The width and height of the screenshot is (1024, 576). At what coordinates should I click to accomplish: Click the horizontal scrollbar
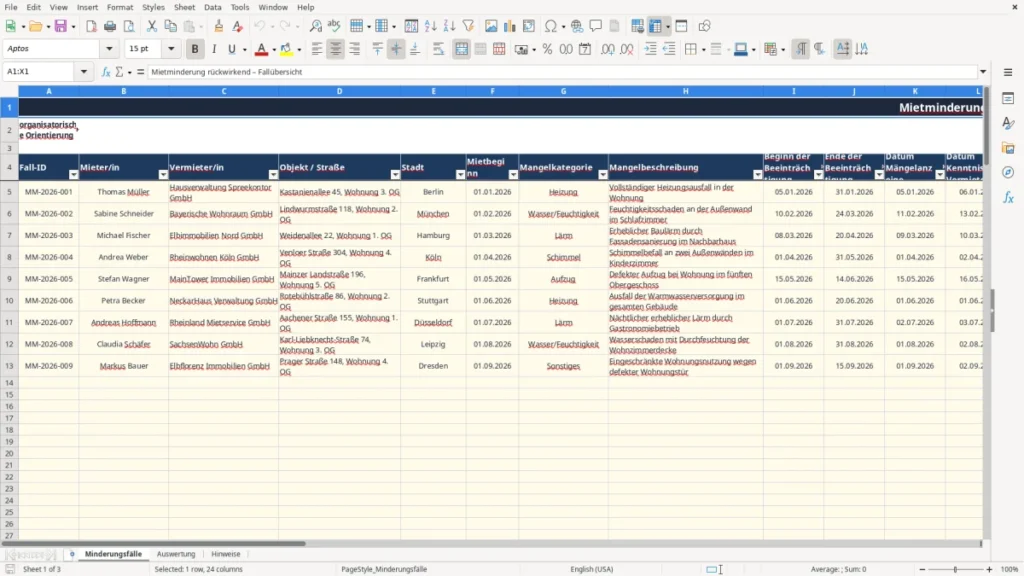click(491, 543)
